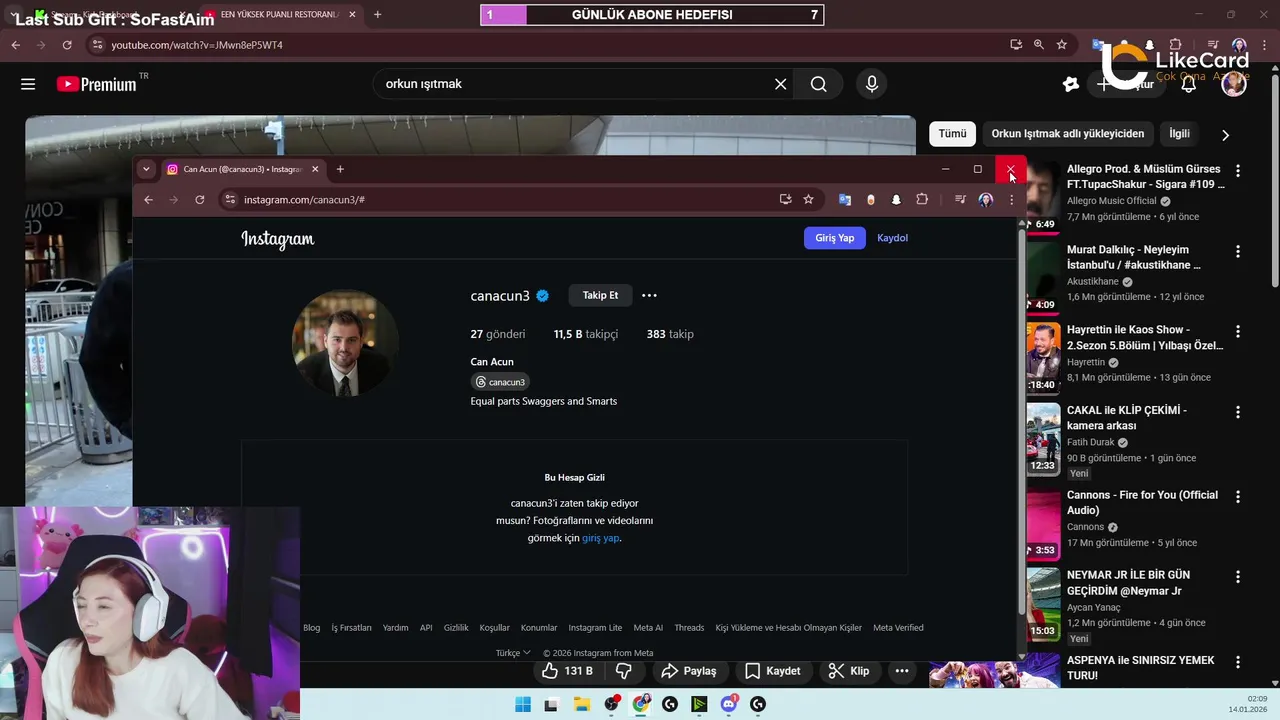The image size is (1280, 720).
Task: Open the Fatih Durak channel name
Action: tap(1091, 442)
